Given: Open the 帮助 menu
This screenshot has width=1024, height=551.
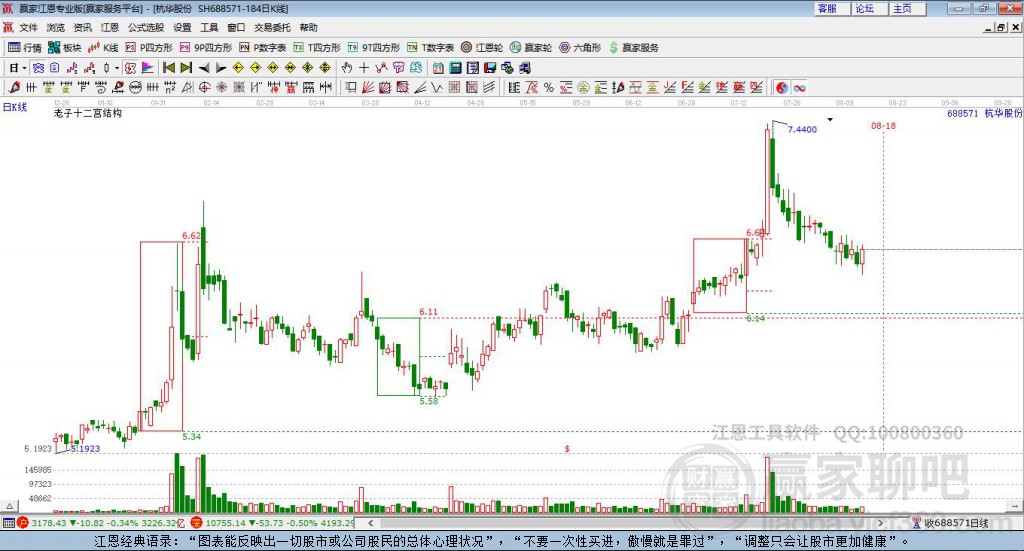Looking at the screenshot, I should (308, 27).
